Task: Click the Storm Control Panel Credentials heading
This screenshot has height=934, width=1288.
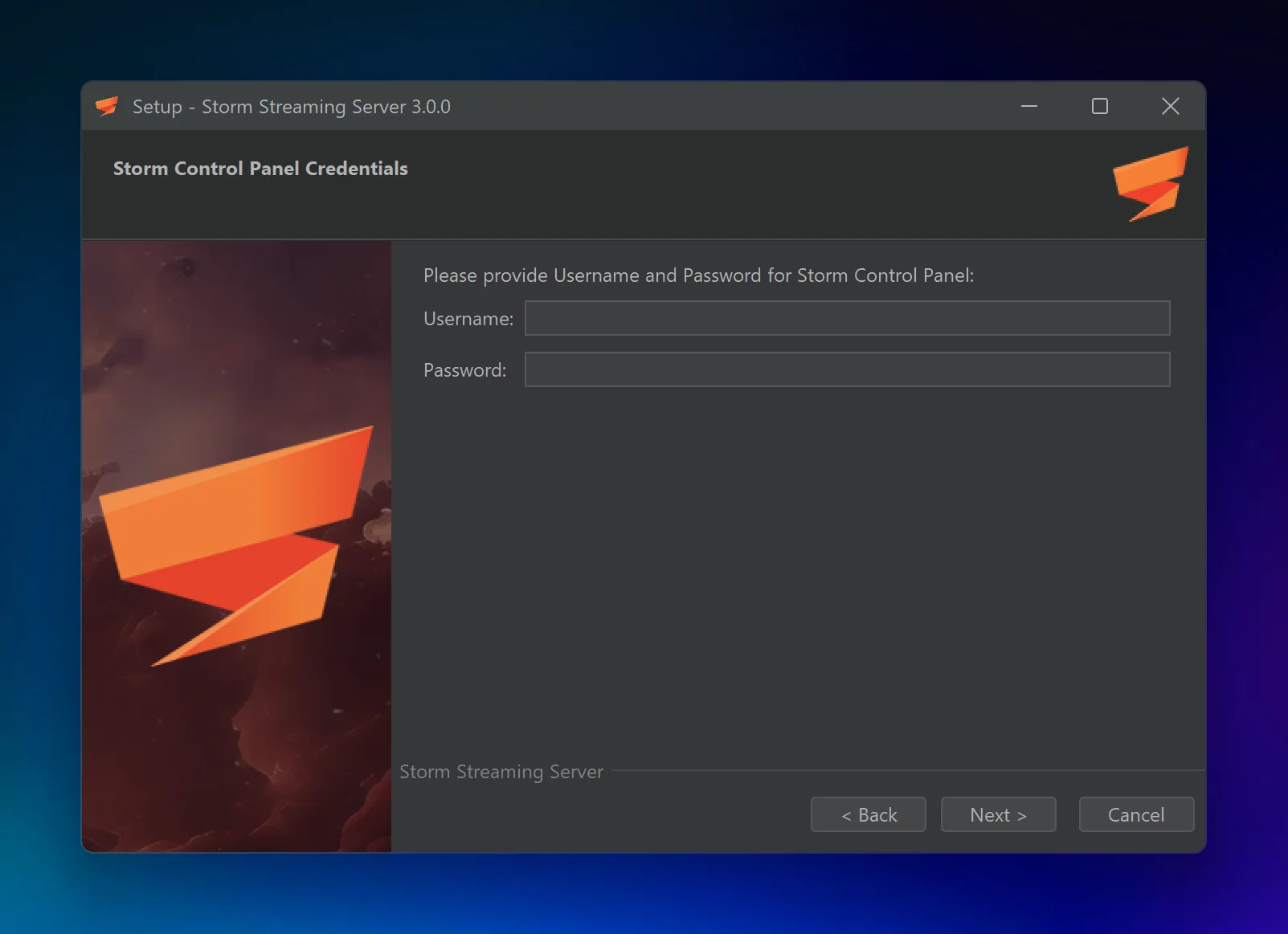Action: click(260, 169)
